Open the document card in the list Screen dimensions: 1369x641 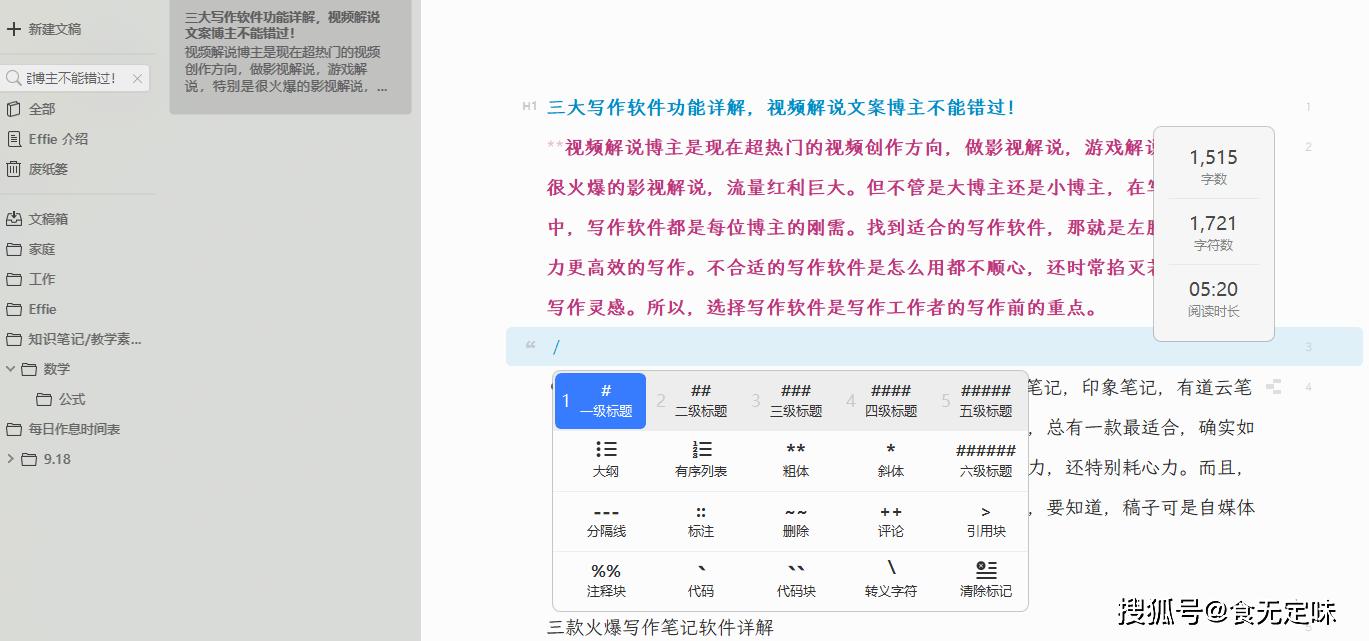coord(290,55)
